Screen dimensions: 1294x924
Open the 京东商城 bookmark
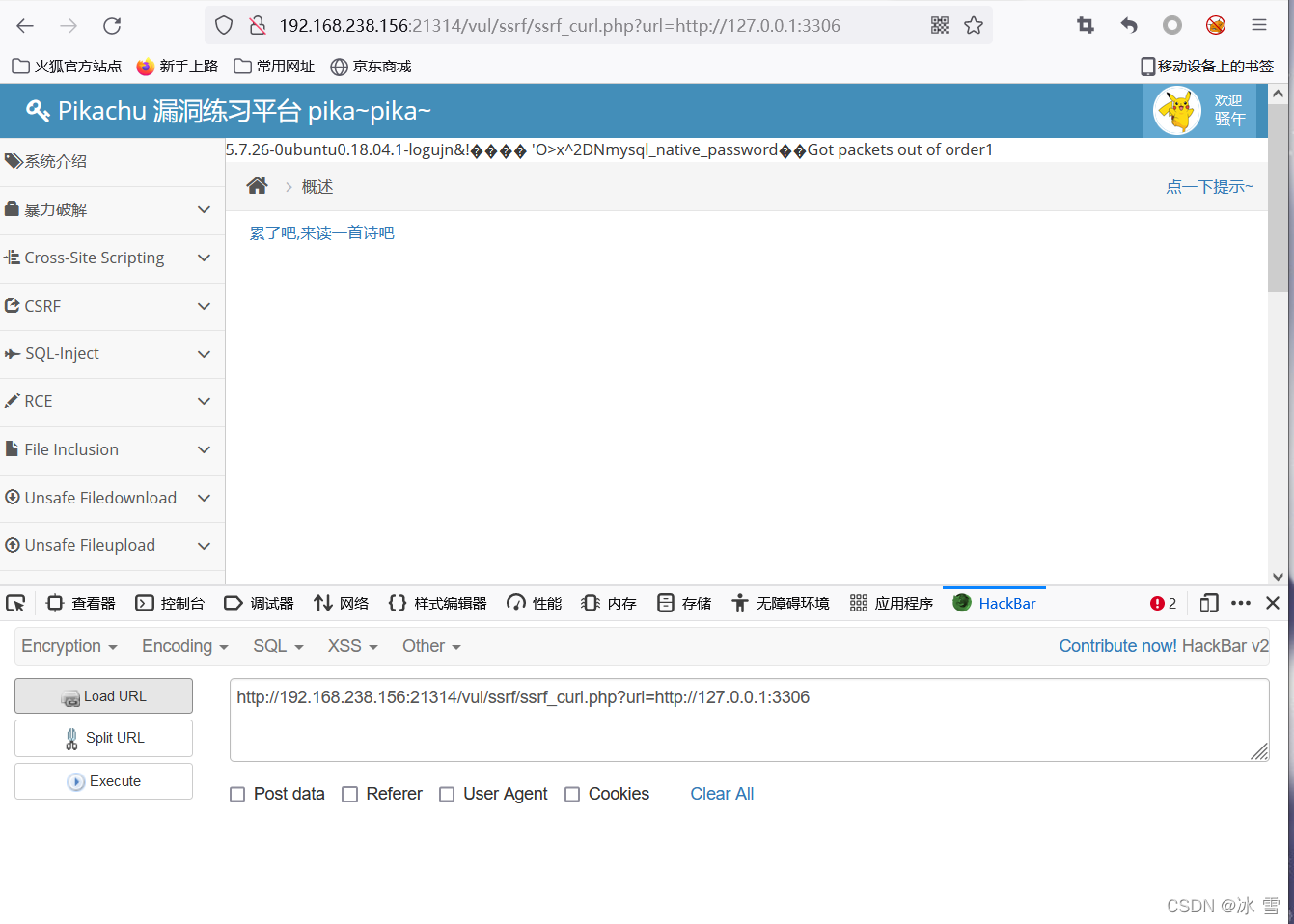(x=371, y=67)
